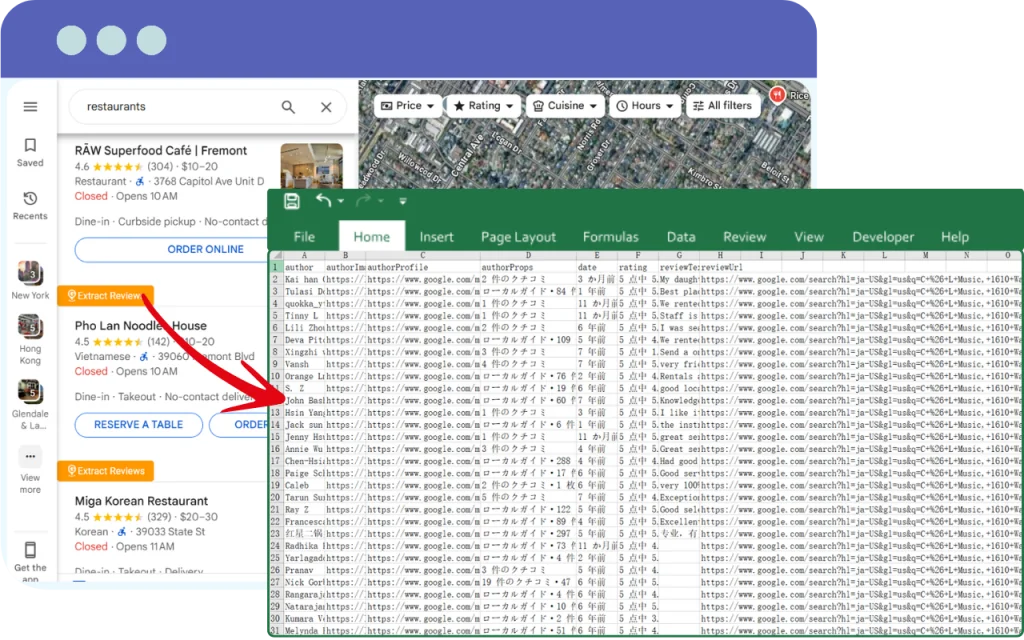Open All filters panel
1024x640 pixels.
[x=723, y=106]
